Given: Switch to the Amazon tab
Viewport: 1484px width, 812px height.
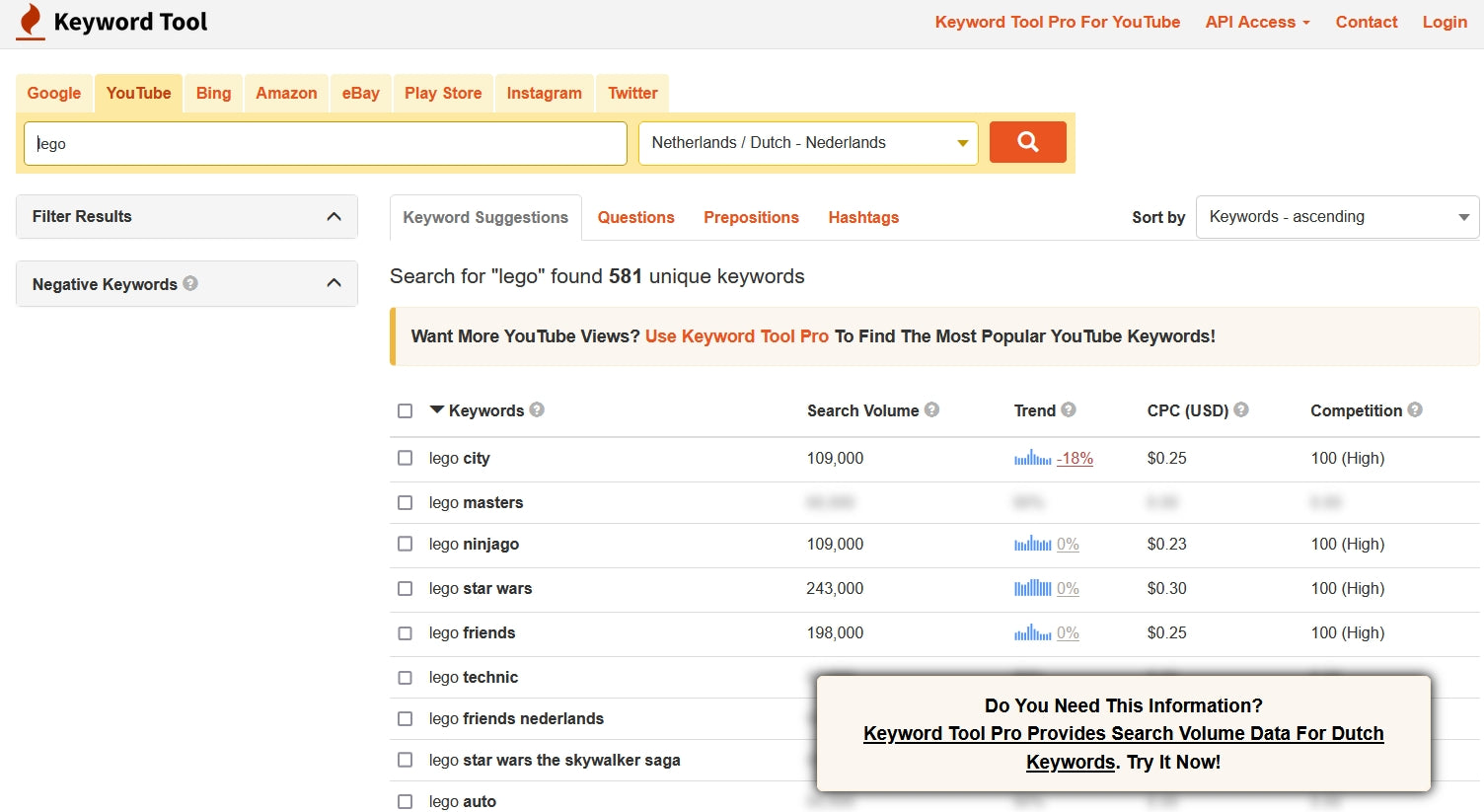Looking at the screenshot, I should (286, 93).
